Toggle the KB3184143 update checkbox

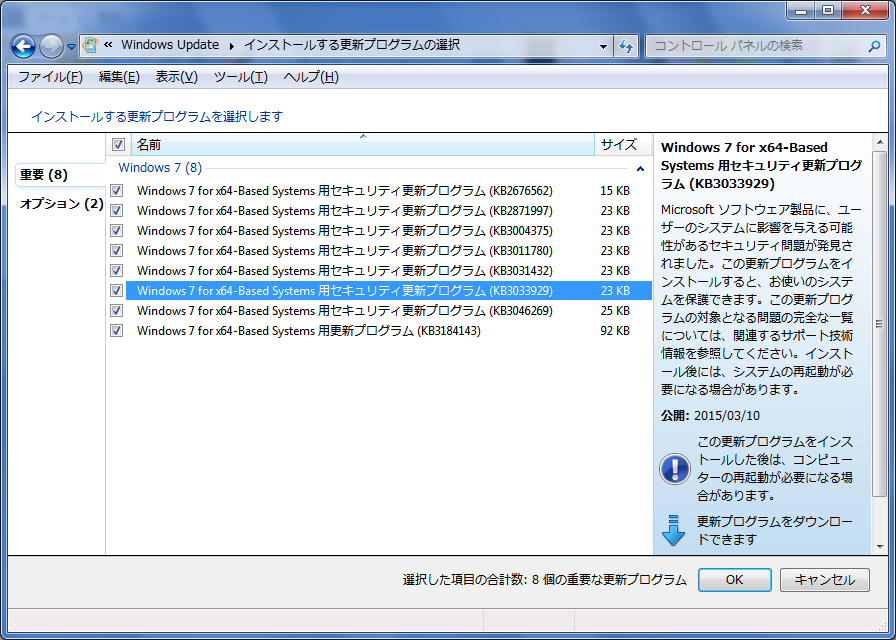(117, 331)
